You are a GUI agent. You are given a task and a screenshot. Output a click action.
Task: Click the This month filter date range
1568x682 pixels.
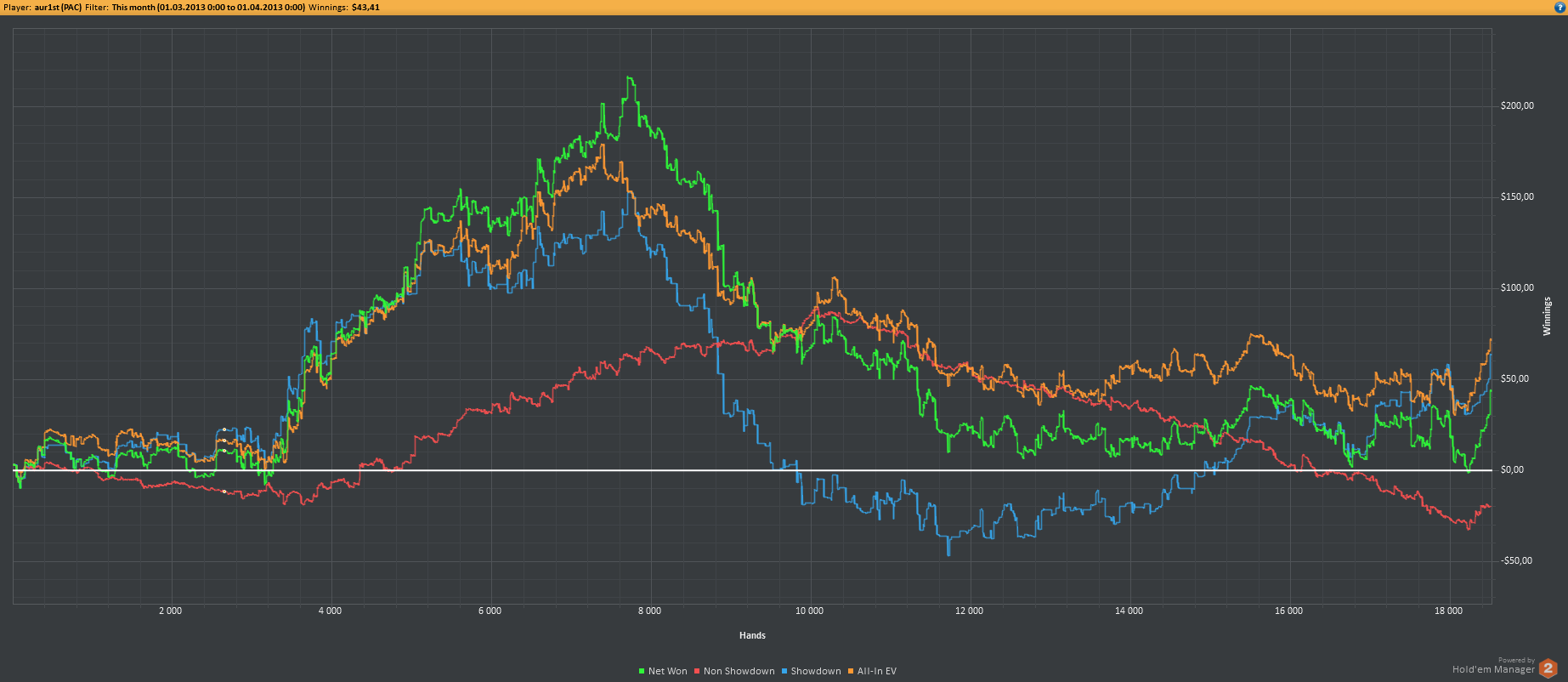click(x=208, y=7)
